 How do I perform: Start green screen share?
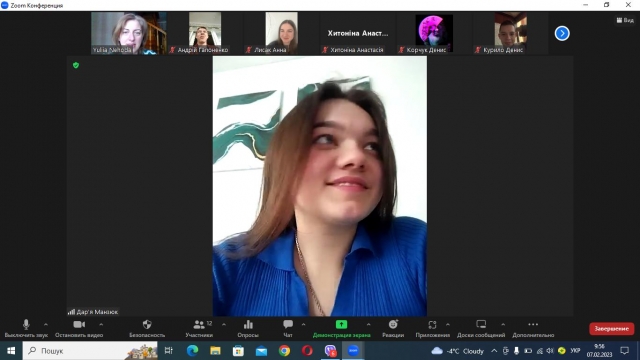coord(341,328)
